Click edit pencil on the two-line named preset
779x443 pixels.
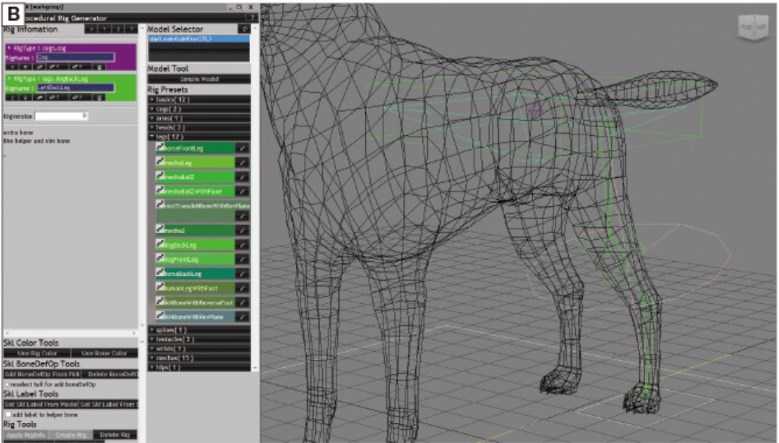242,216
